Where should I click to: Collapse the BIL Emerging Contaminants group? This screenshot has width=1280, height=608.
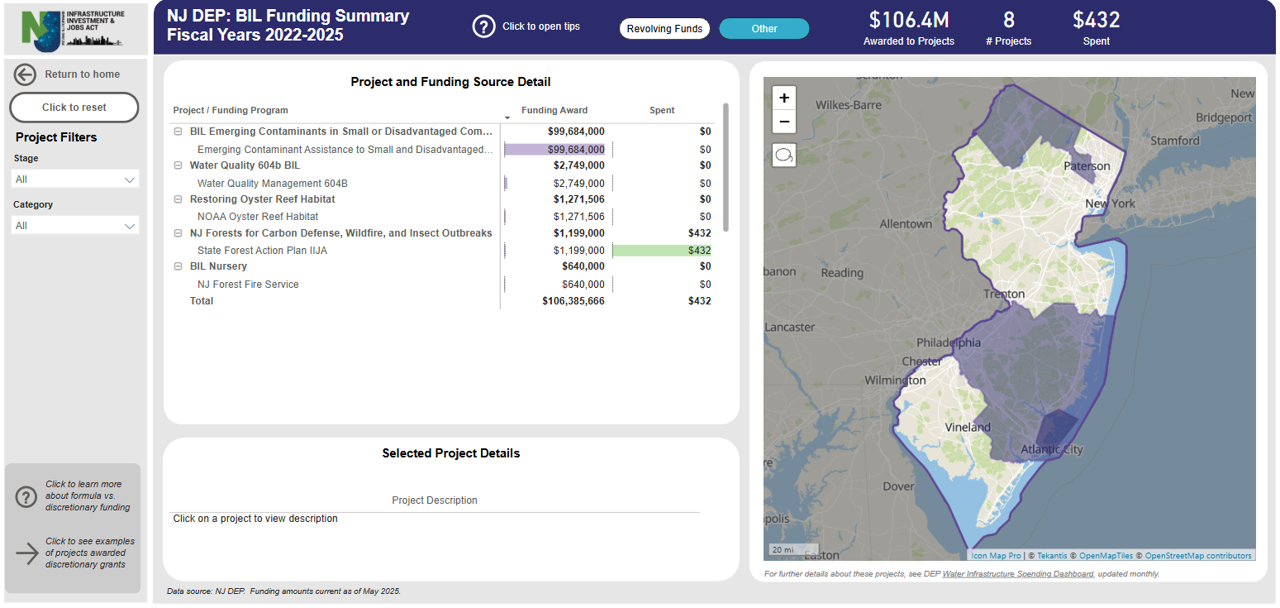pyautogui.click(x=178, y=131)
